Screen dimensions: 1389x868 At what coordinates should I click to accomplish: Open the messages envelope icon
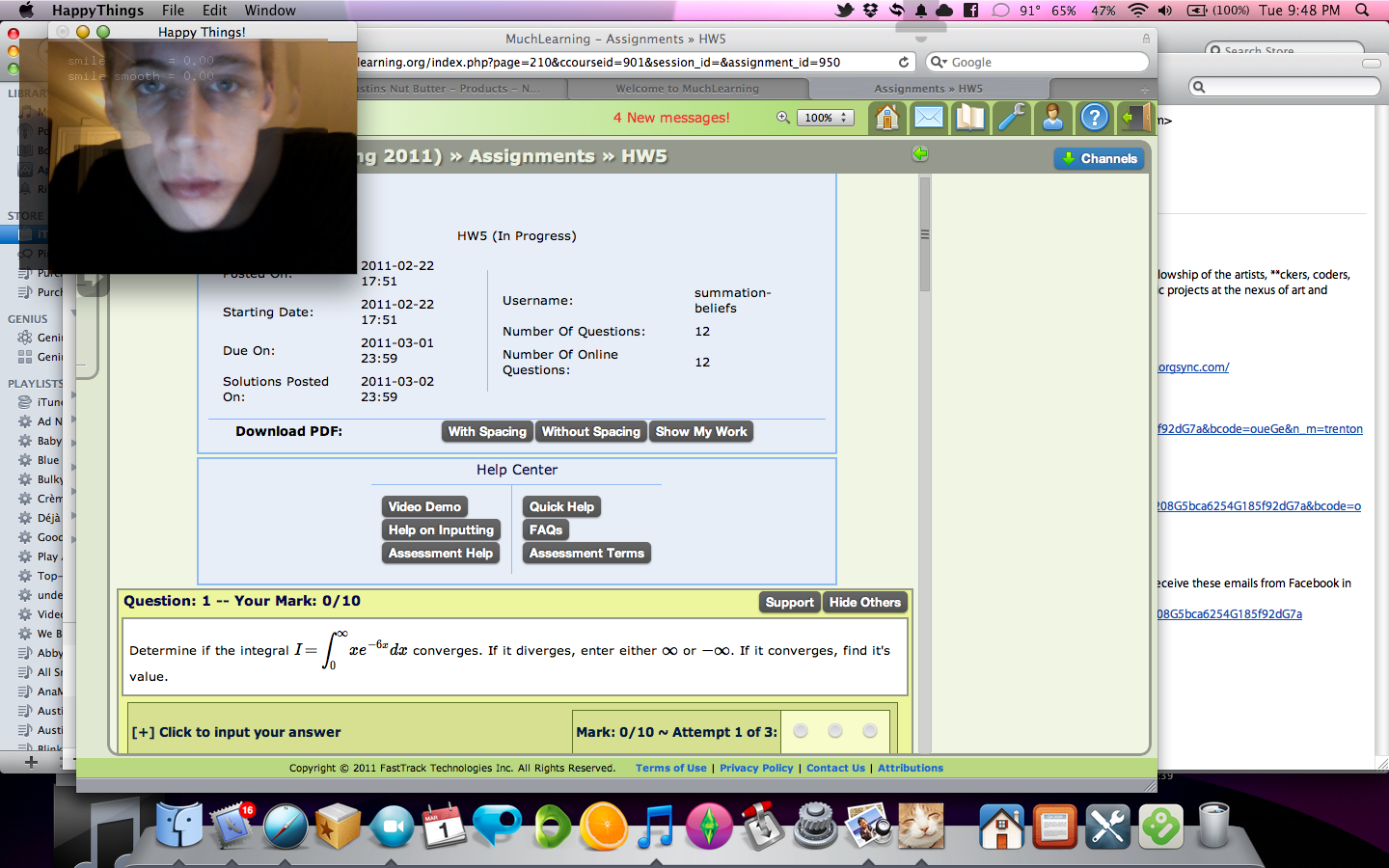[x=928, y=118]
